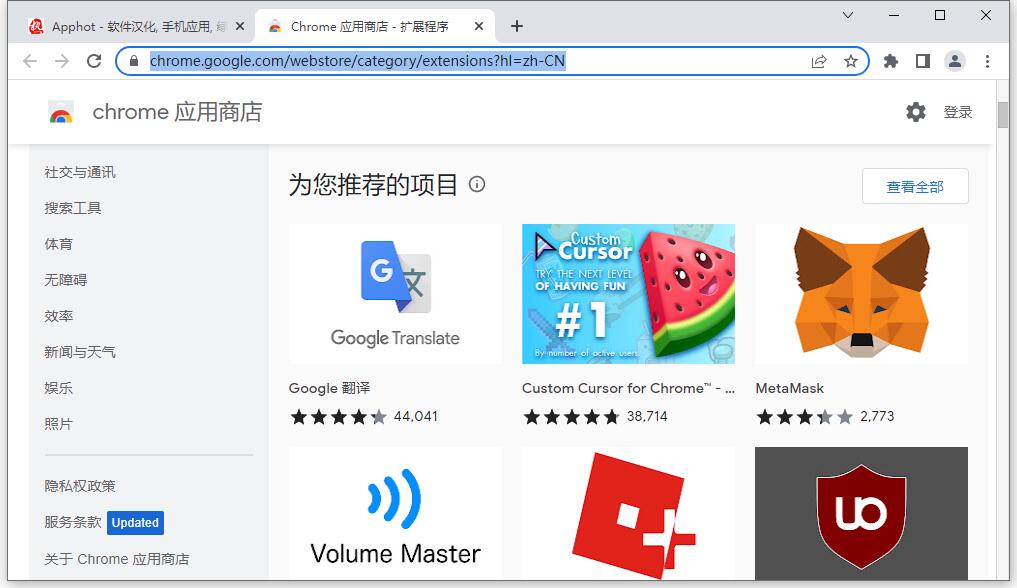The width and height of the screenshot is (1017, 588).
Task: Bookmark this page with the star icon
Action: pyautogui.click(x=852, y=61)
